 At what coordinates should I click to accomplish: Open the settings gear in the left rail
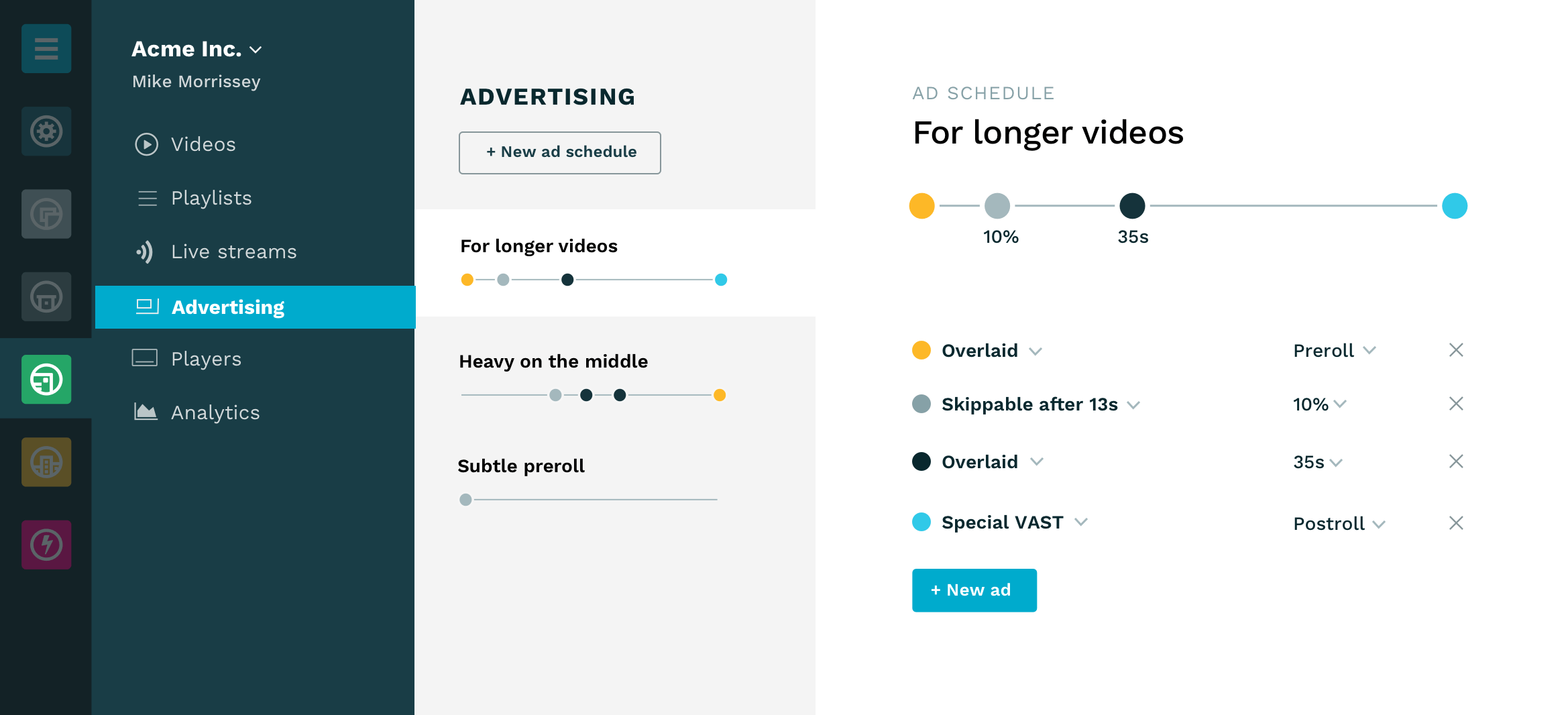point(46,131)
